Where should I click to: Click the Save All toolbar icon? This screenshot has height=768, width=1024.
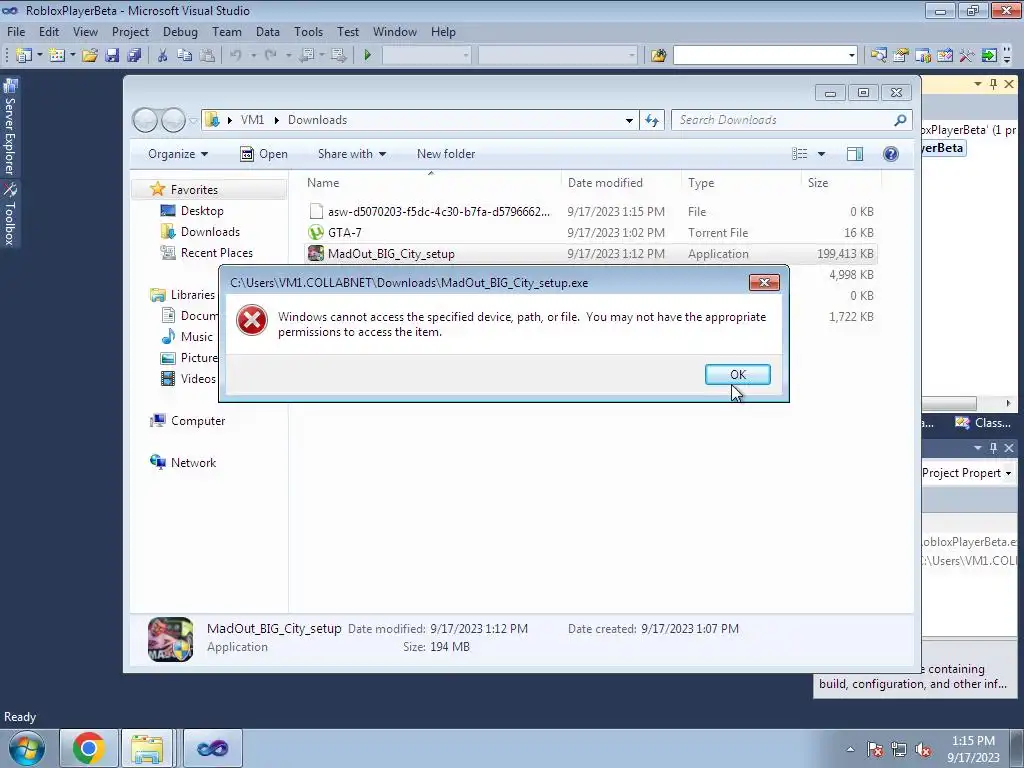(134, 56)
